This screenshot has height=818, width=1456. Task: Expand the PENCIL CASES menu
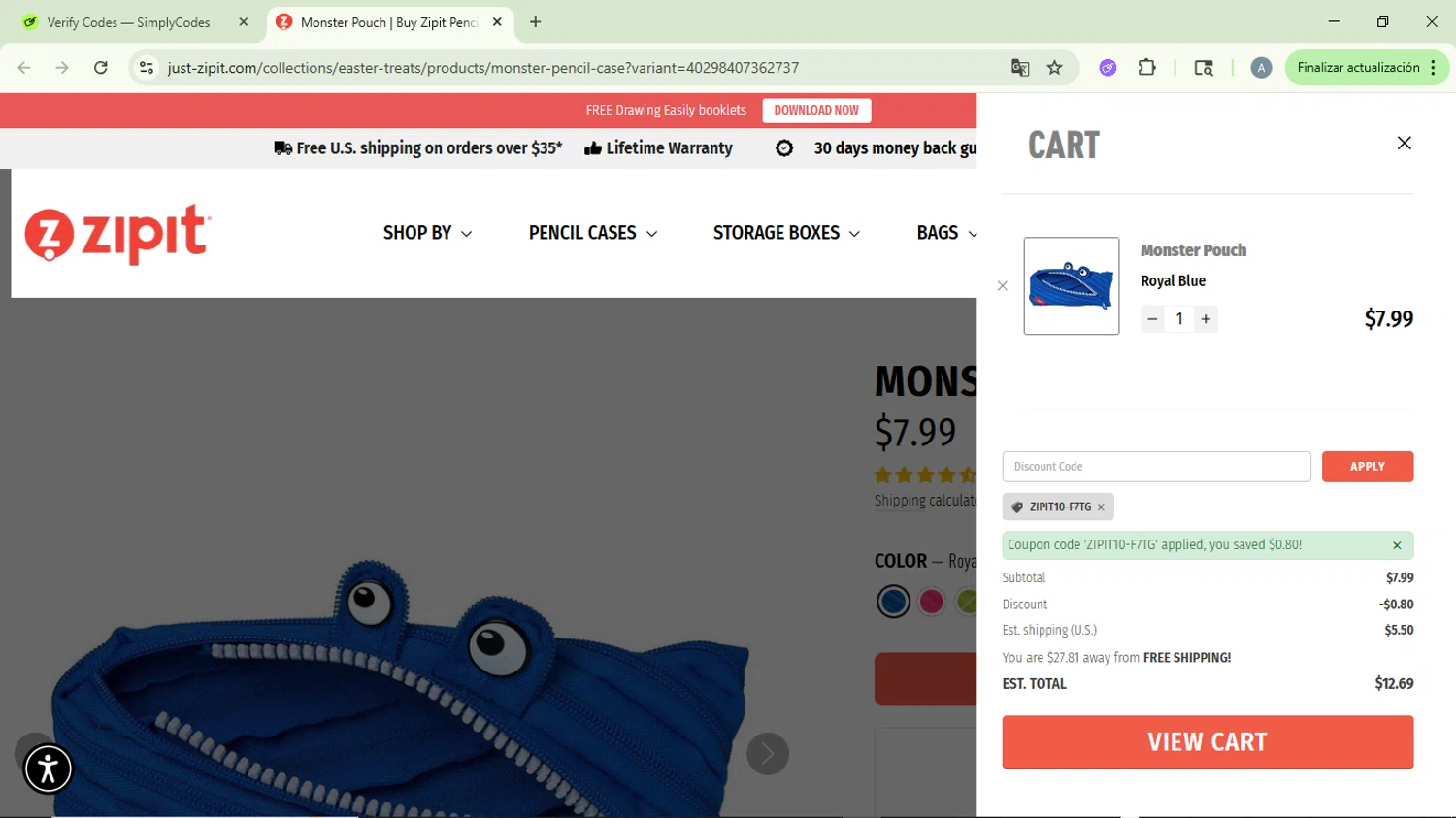[x=593, y=233]
